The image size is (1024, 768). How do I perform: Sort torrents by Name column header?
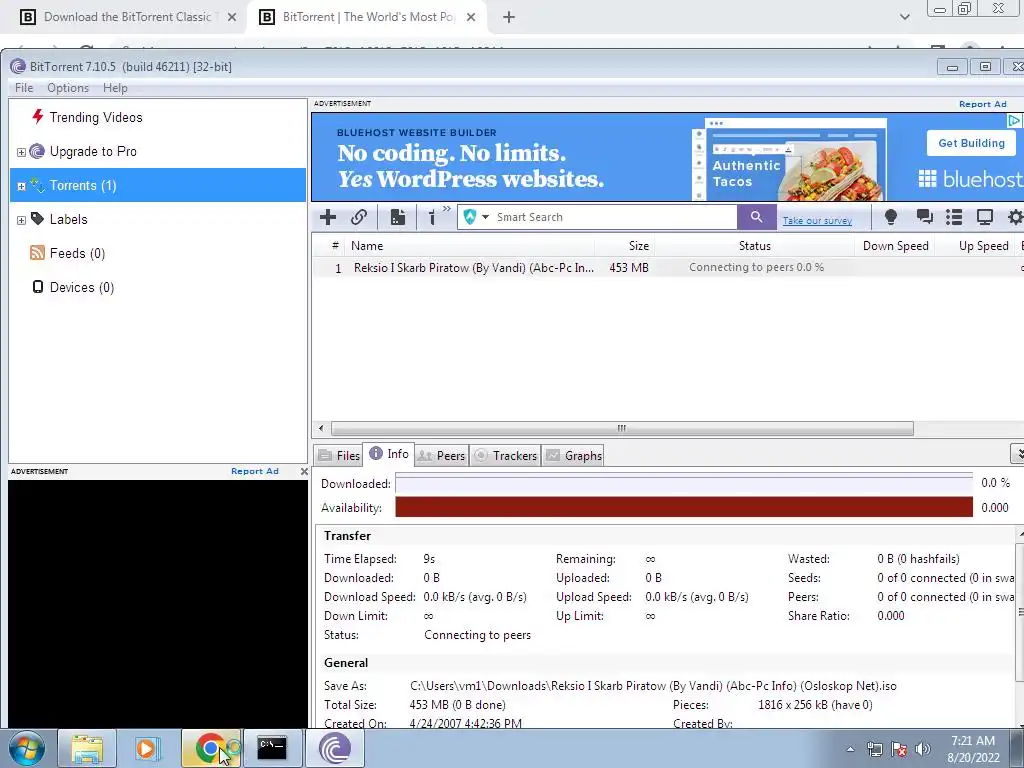[x=470, y=246]
